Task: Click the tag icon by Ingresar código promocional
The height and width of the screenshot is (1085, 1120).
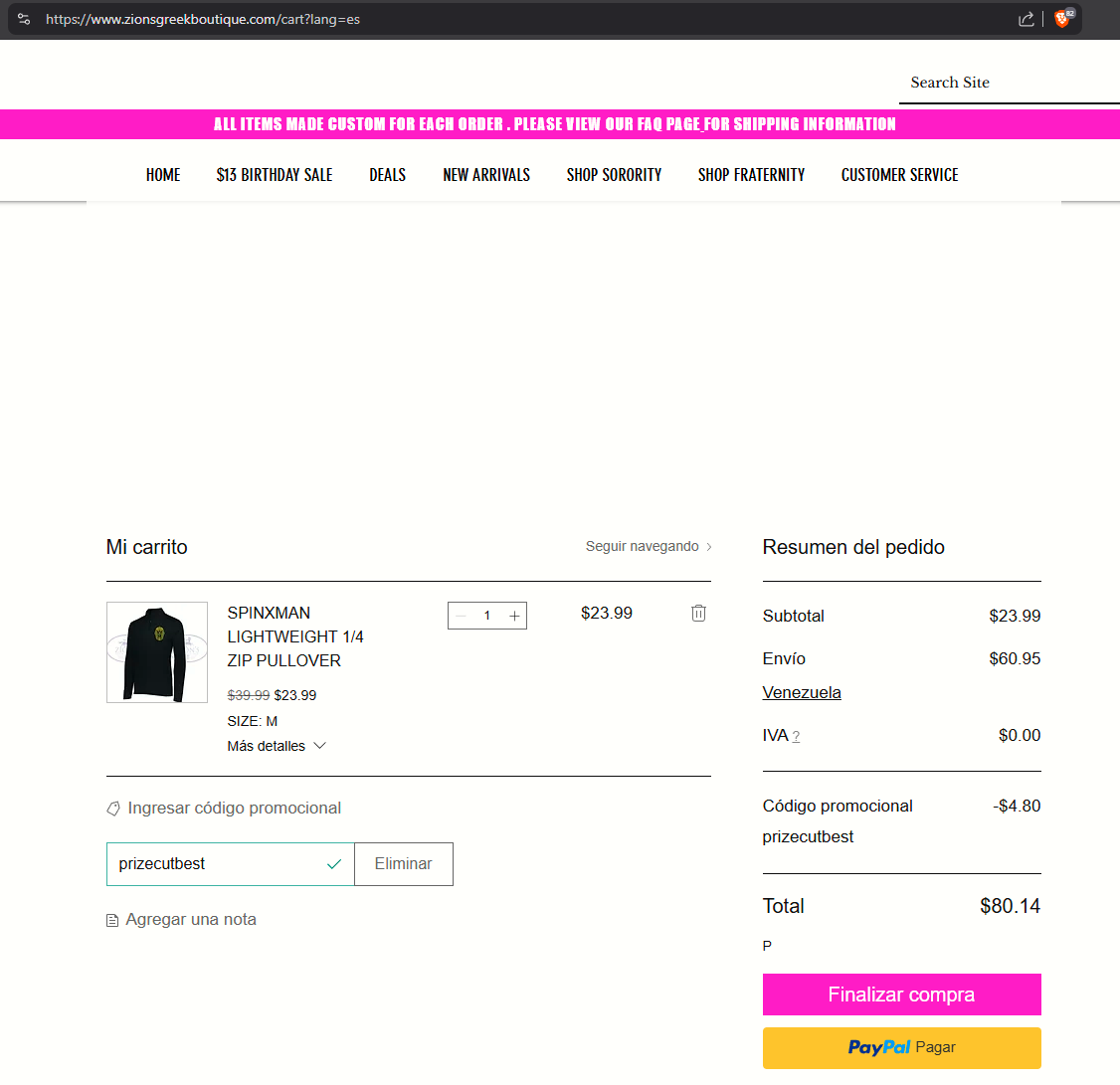Action: (x=112, y=809)
